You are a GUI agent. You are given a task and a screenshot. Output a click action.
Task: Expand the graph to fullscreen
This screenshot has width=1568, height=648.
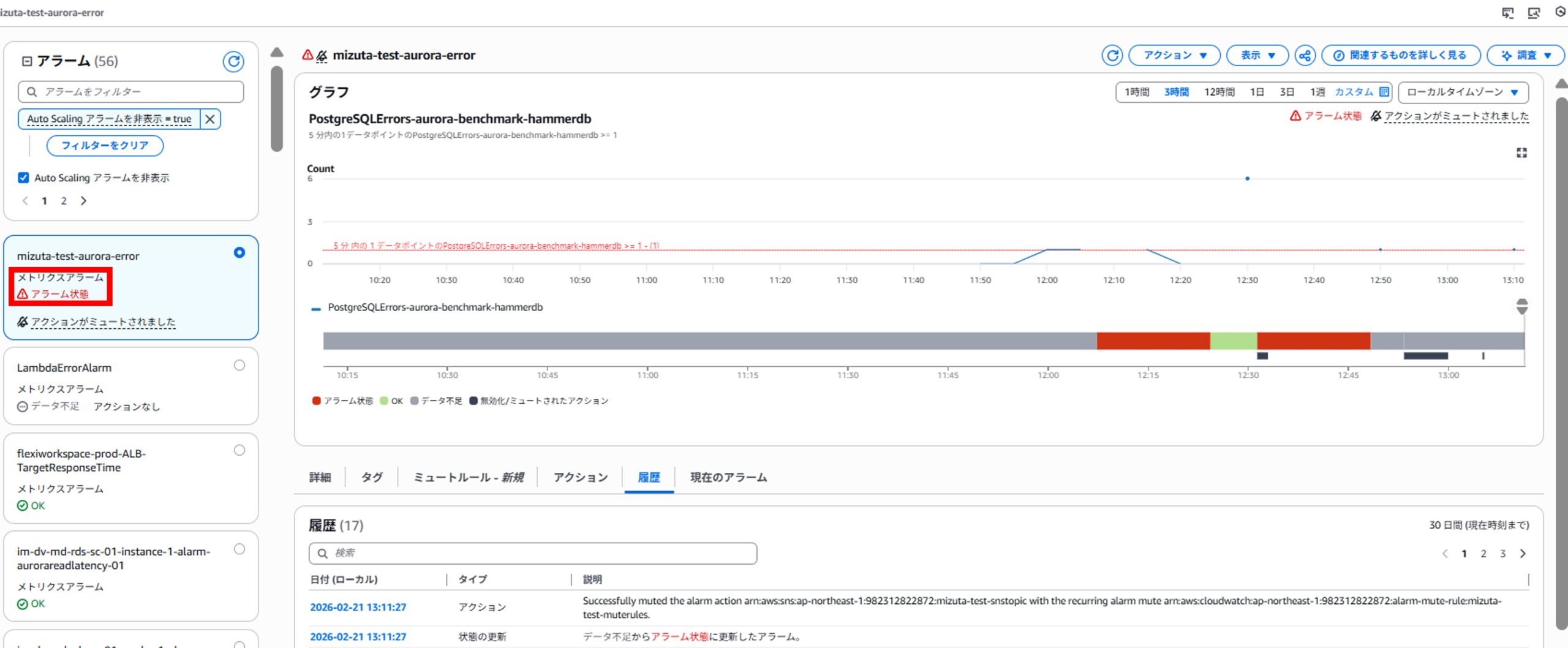pos(1521,153)
